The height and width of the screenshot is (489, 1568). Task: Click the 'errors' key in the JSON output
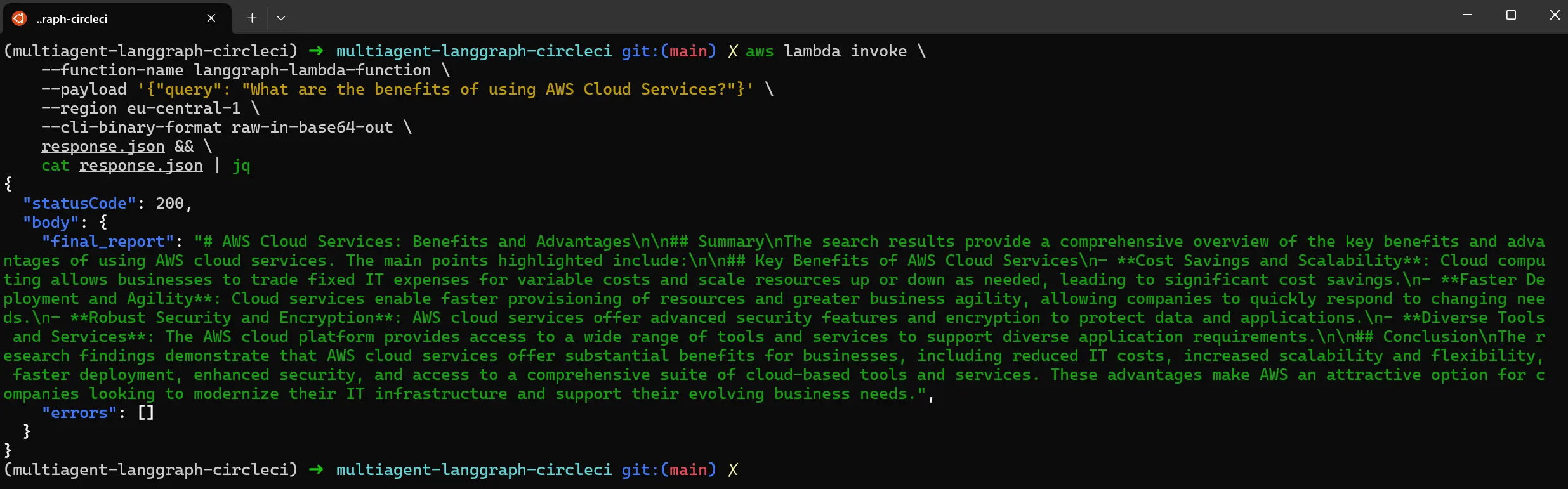[x=79, y=412]
